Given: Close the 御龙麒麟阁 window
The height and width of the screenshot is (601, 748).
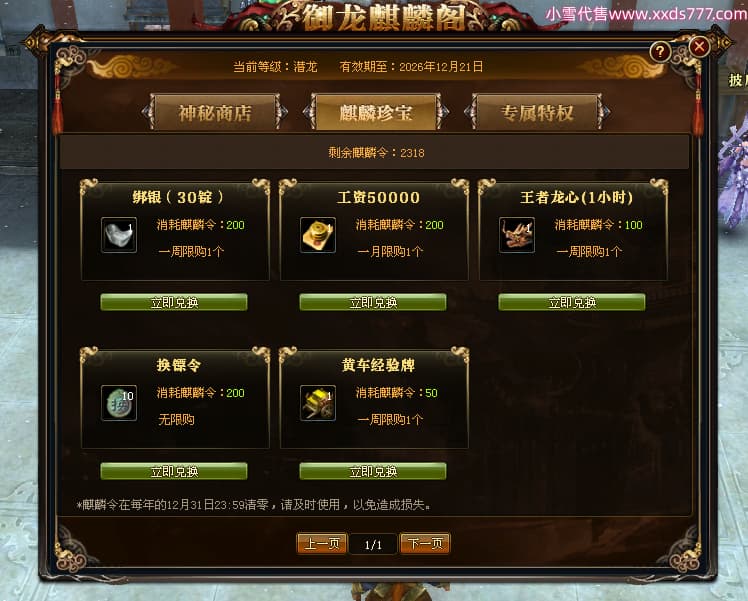Looking at the screenshot, I should pos(699,47).
